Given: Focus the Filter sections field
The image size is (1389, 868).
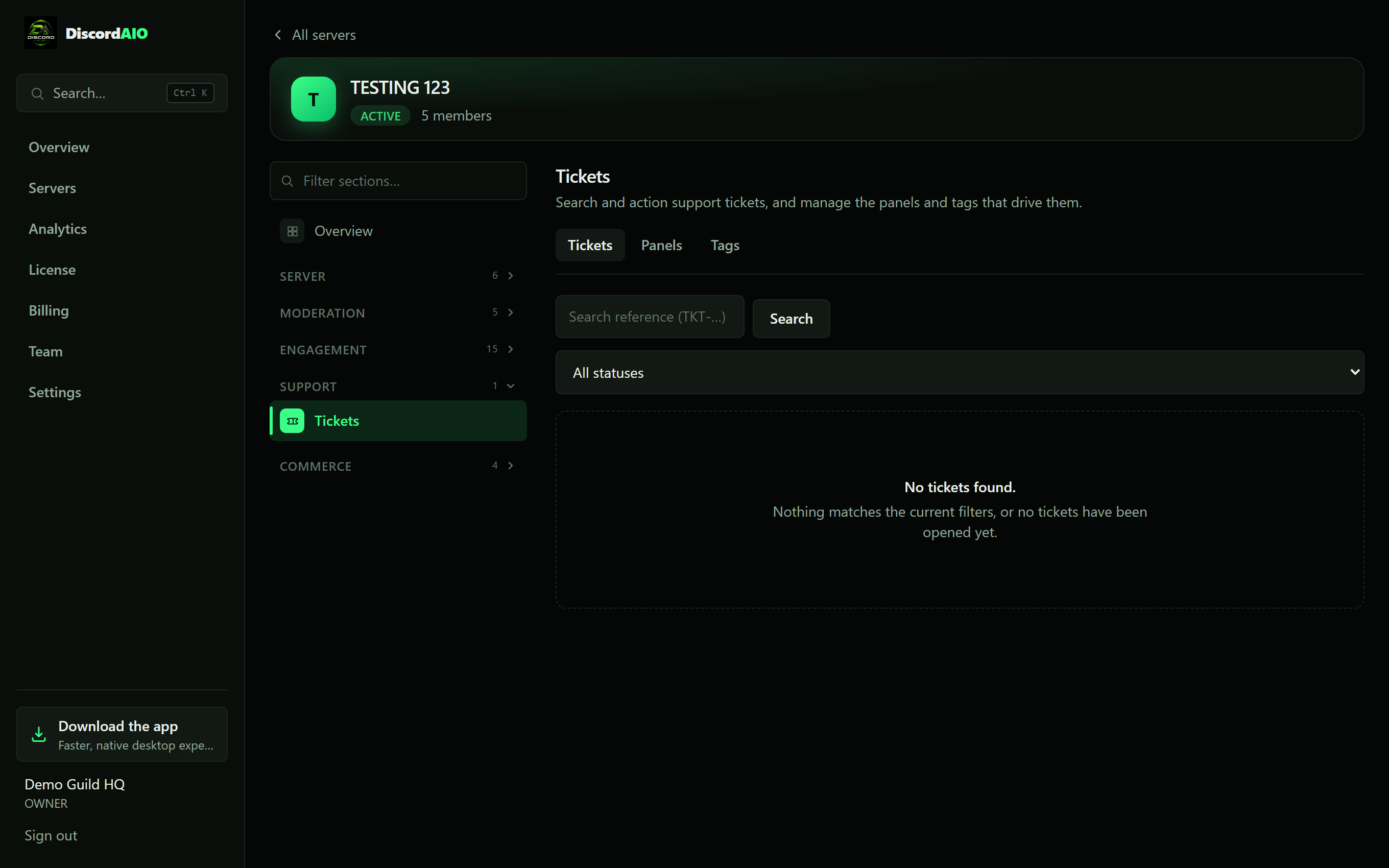Looking at the screenshot, I should coord(398,181).
